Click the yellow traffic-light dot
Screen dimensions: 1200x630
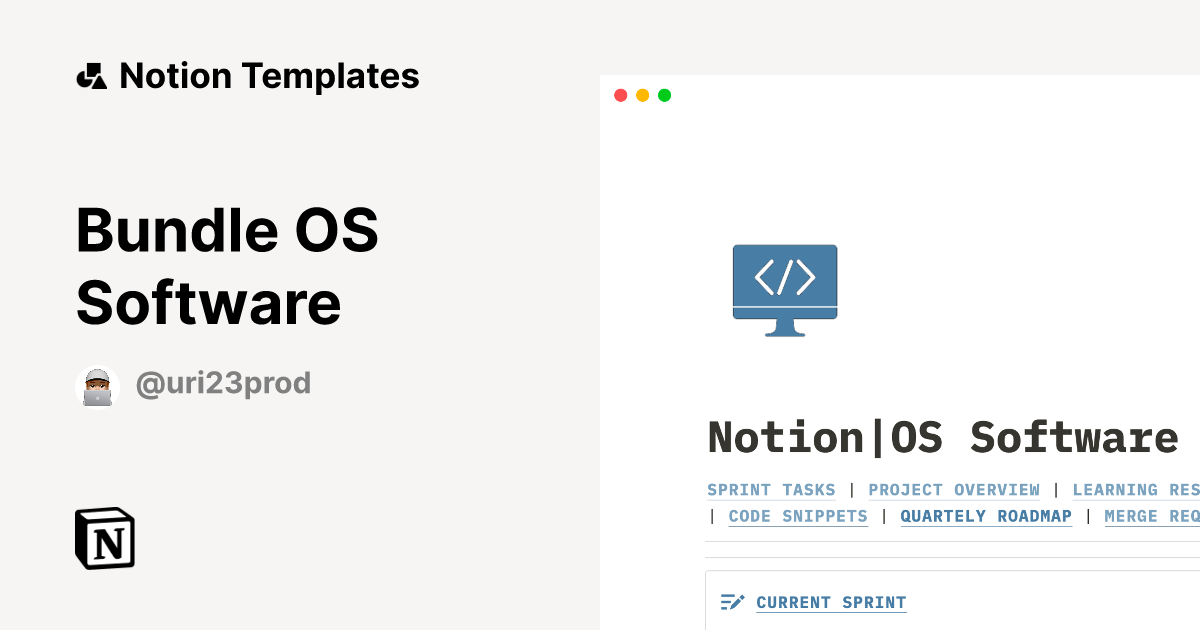tap(642, 95)
